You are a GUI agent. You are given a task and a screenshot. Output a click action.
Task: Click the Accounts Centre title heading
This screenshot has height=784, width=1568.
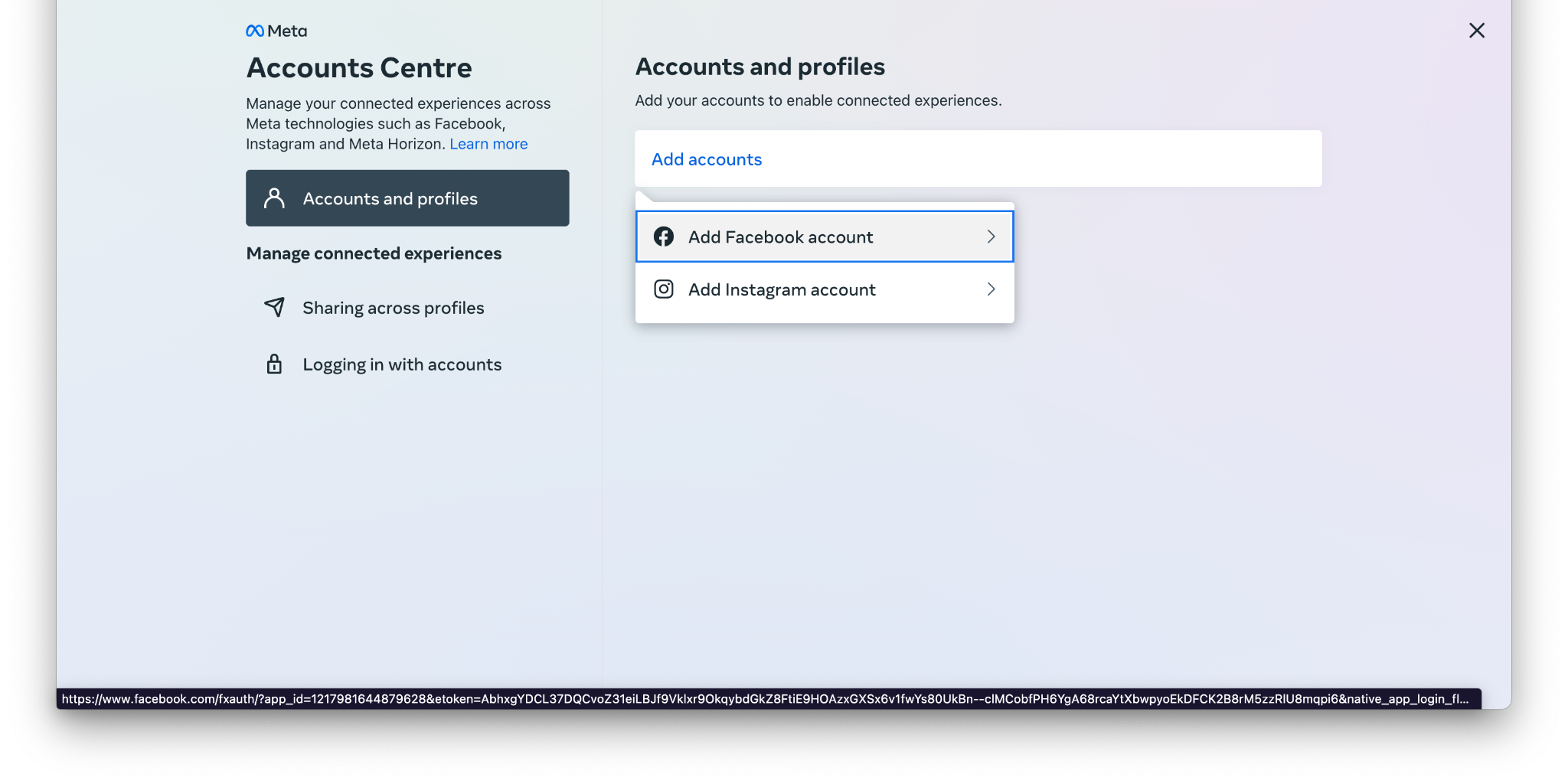pyautogui.click(x=359, y=68)
